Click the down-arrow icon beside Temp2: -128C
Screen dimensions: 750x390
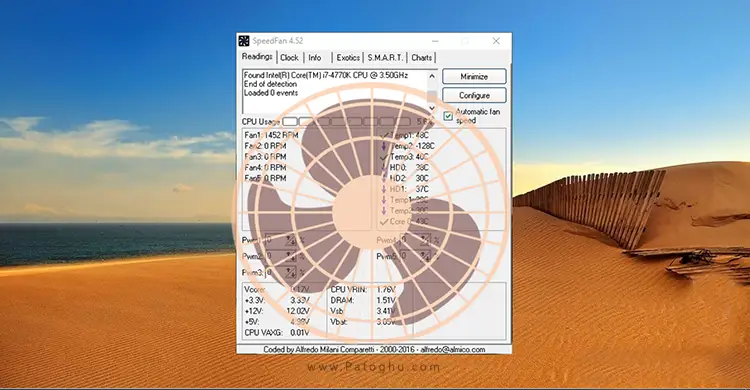tap(384, 146)
